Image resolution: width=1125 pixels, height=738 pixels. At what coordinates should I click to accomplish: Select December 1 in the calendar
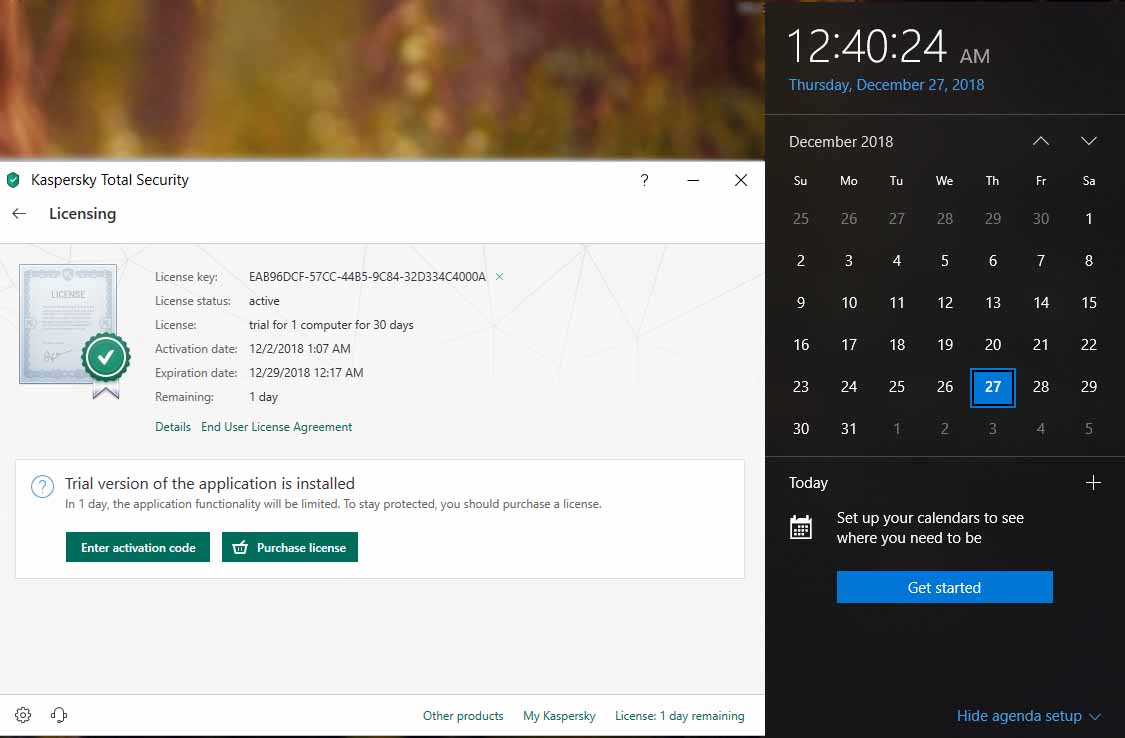tap(1088, 219)
